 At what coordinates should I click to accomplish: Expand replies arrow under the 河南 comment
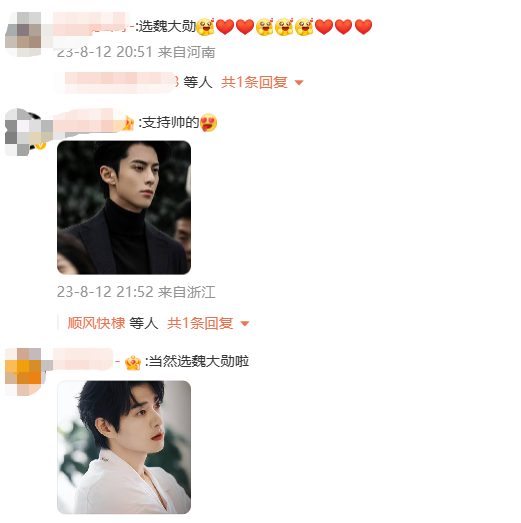coord(299,82)
